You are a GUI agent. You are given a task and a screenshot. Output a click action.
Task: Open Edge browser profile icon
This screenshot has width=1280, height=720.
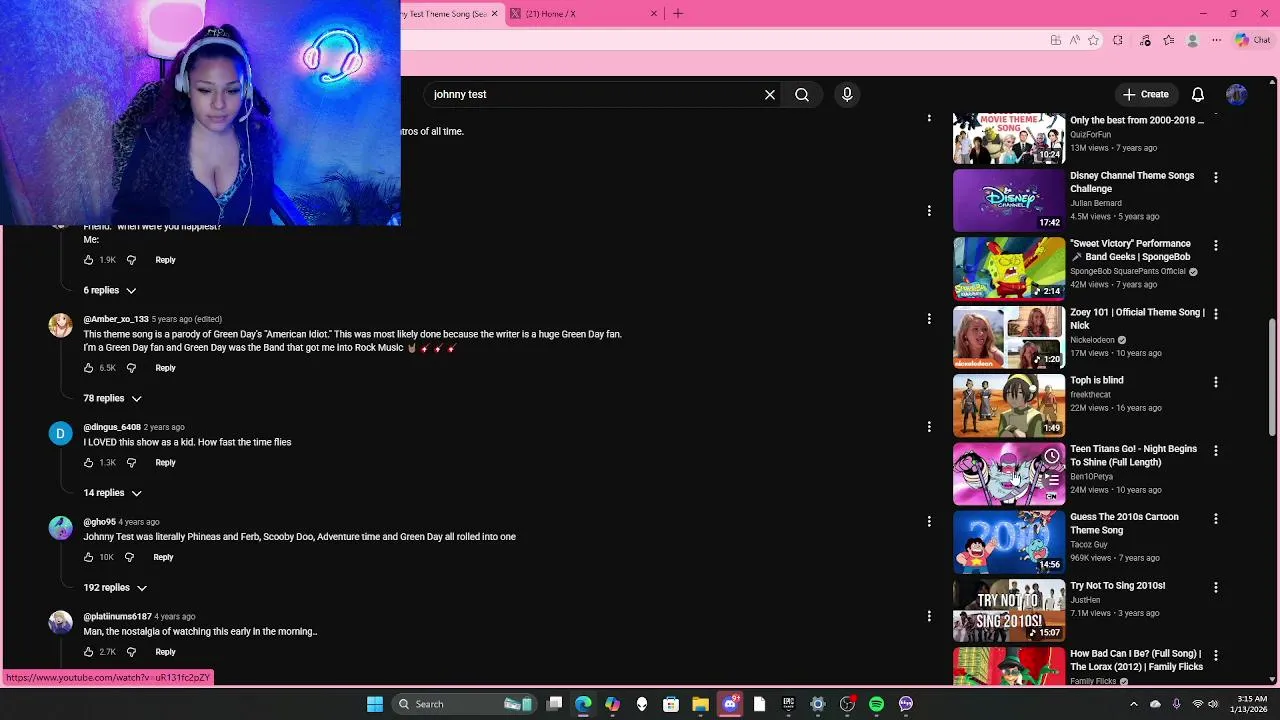coord(1192,40)
